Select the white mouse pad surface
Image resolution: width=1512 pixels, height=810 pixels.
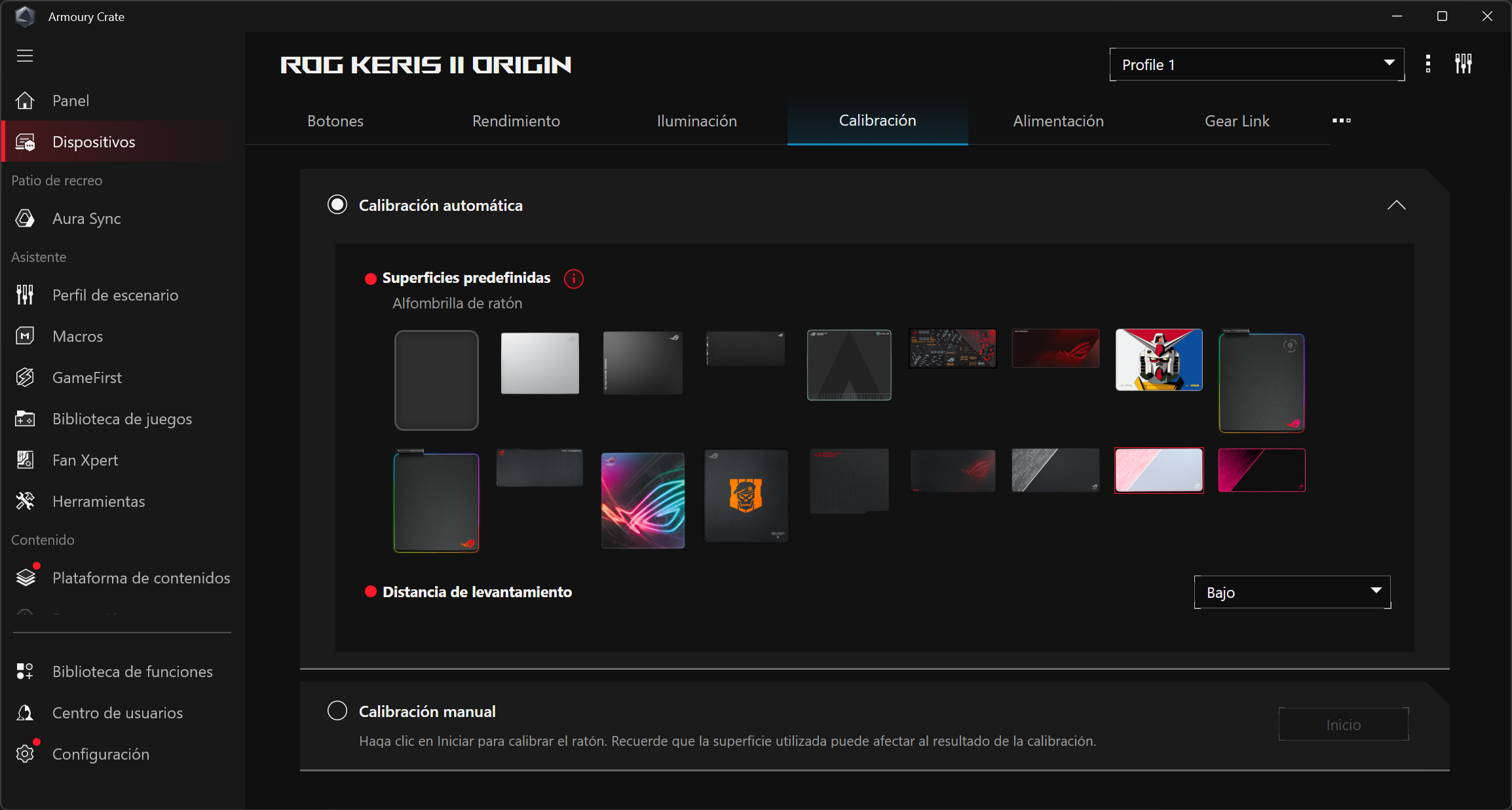[x=540, y=363]
